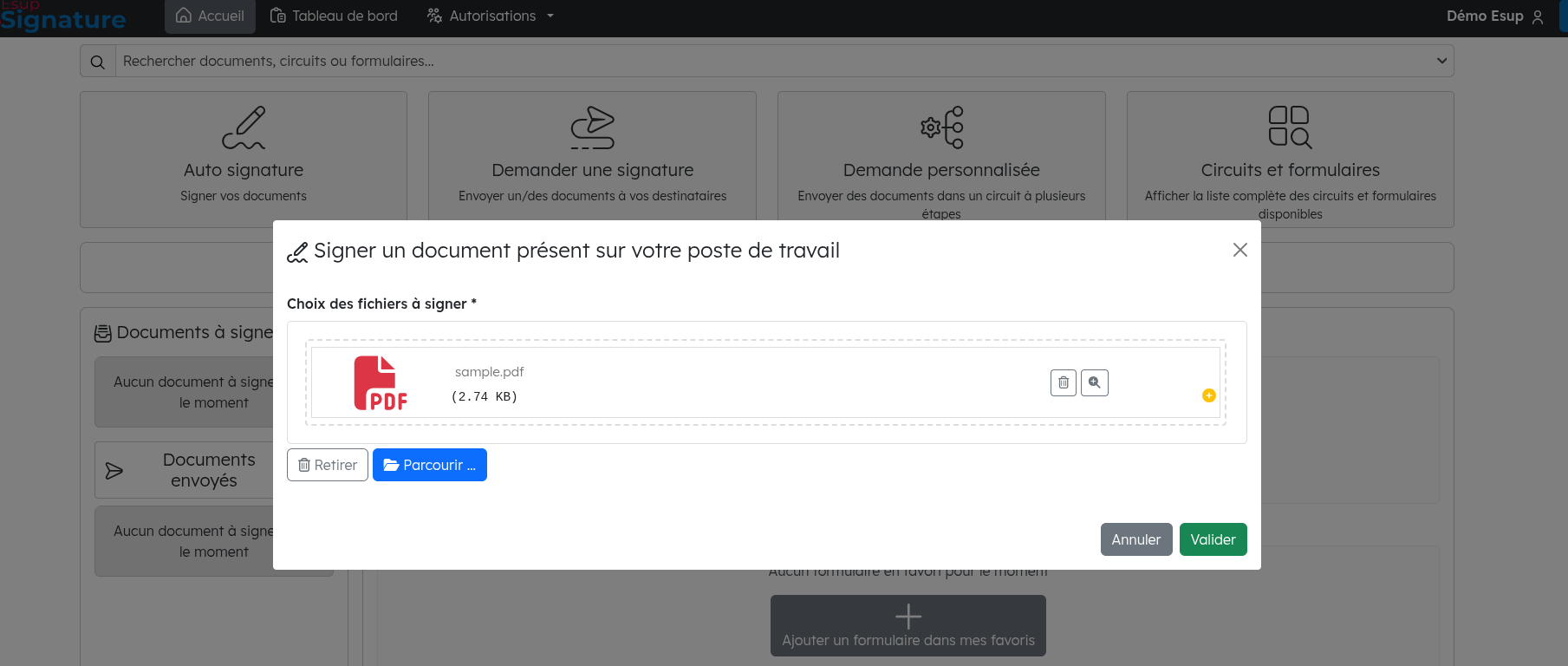Screen dimensions: 1568x666
Task: Delete sample.pdf using the trash icon
Action: [x=1063, y=382]
